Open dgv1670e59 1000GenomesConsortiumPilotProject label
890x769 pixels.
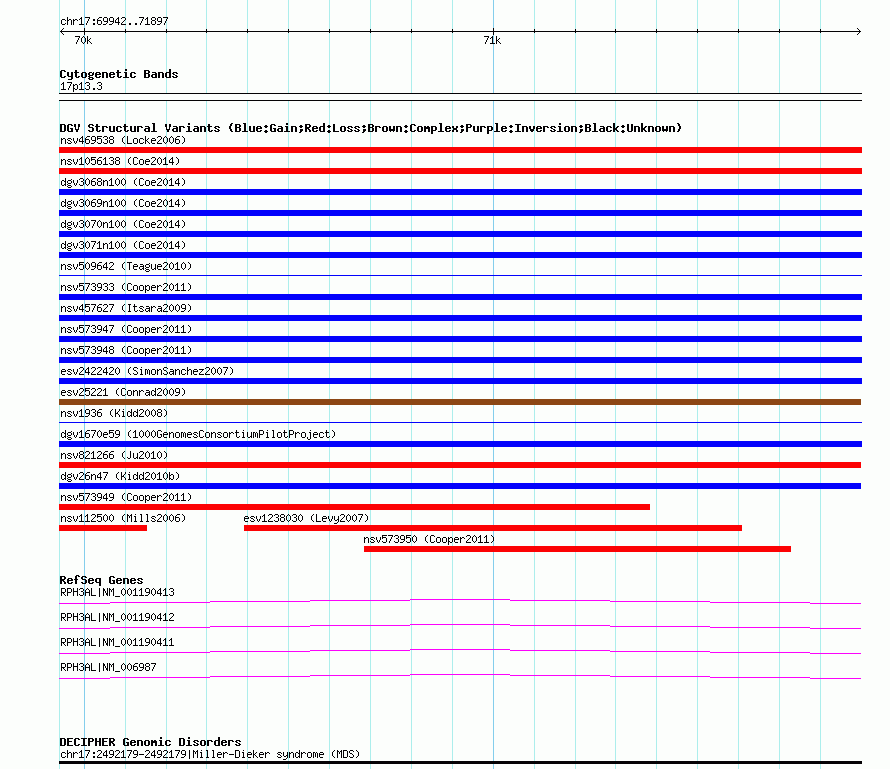[x=198, y=434]
